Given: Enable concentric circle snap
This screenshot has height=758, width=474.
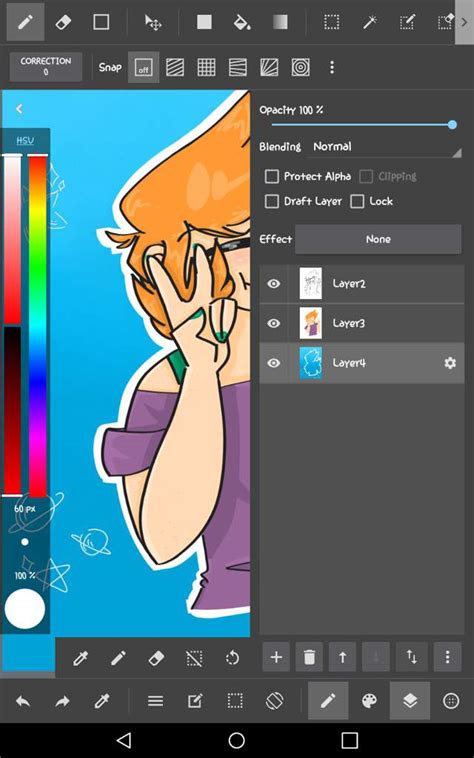Looking at the screenshot, I should [301, 67].
